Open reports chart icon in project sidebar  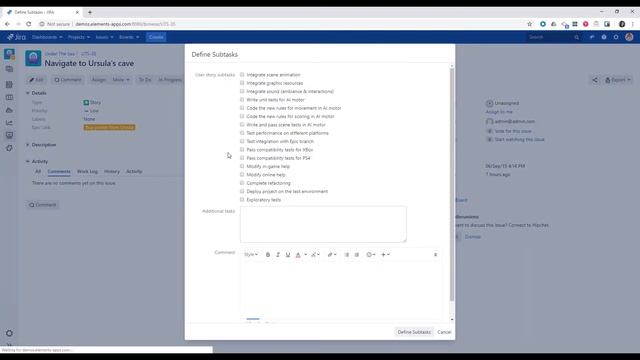tap(9, 122)
